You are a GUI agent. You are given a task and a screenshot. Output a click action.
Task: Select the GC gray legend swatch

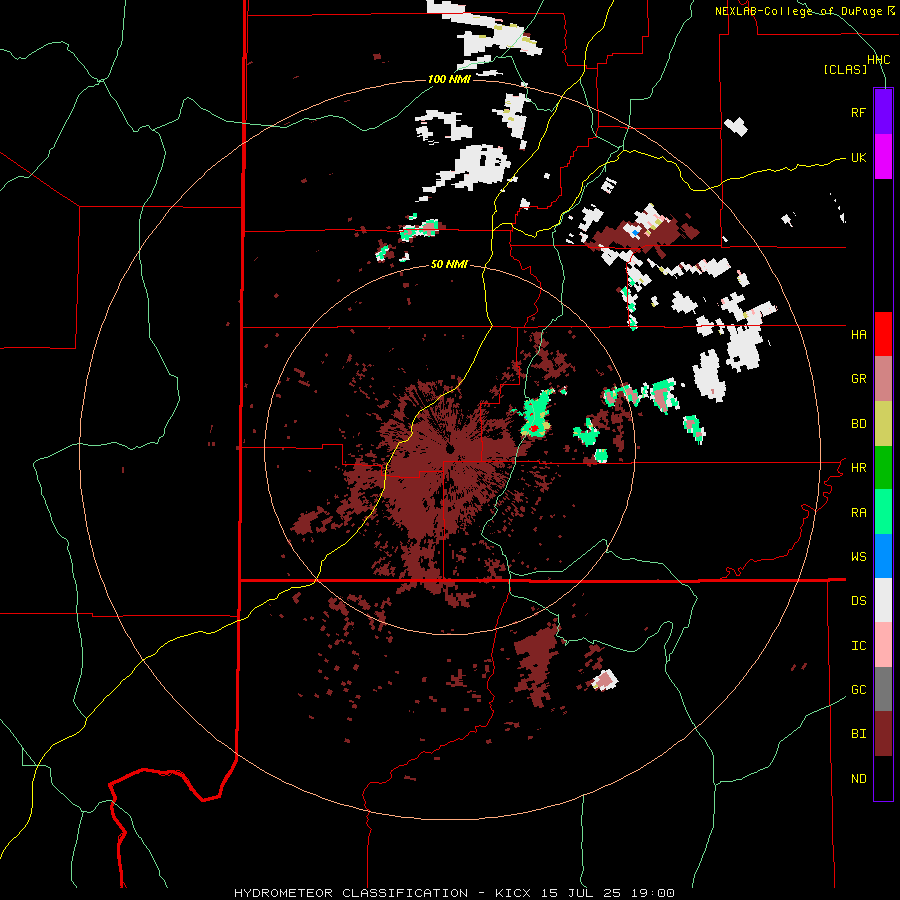(883, 689)
